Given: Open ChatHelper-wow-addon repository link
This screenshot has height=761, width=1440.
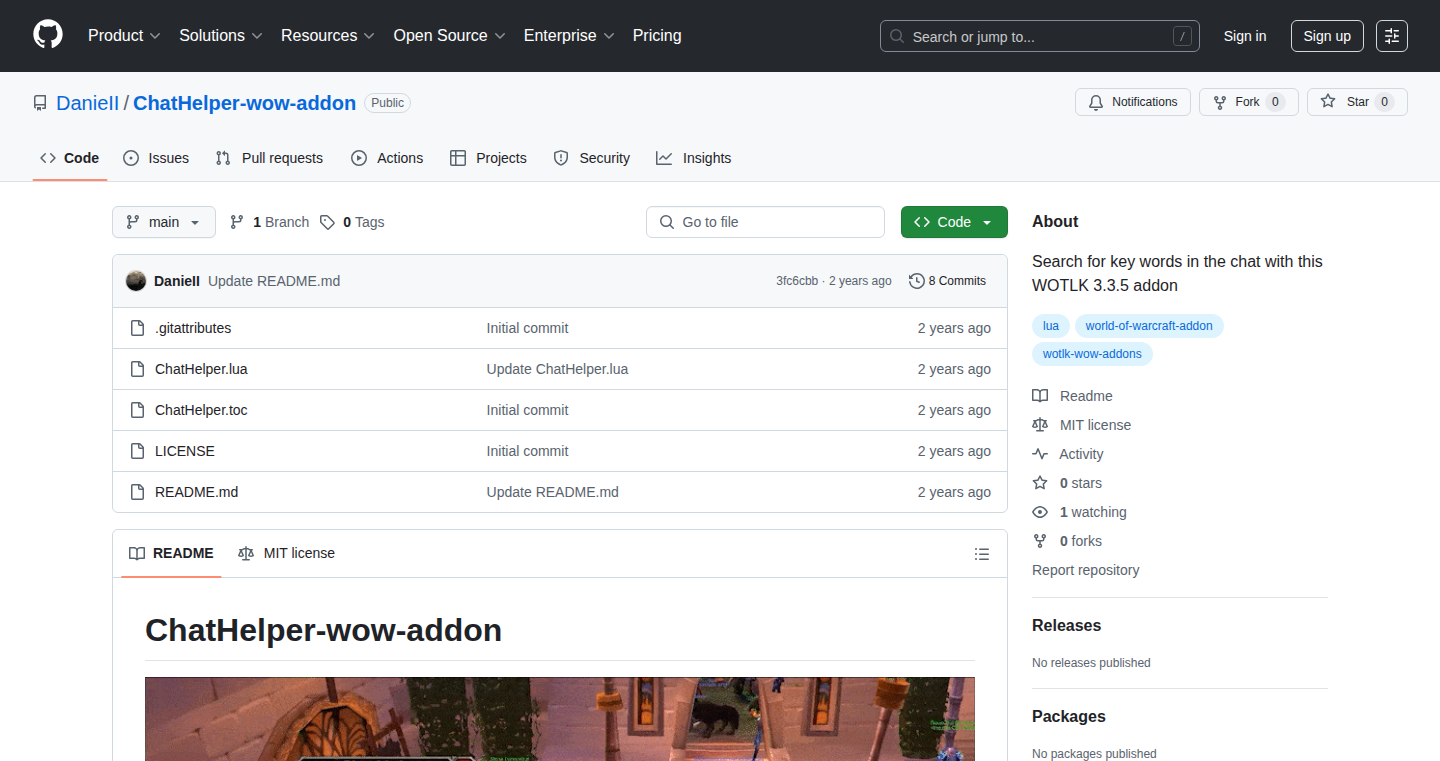Looking at the screenshot, I should tap(244, 103).
